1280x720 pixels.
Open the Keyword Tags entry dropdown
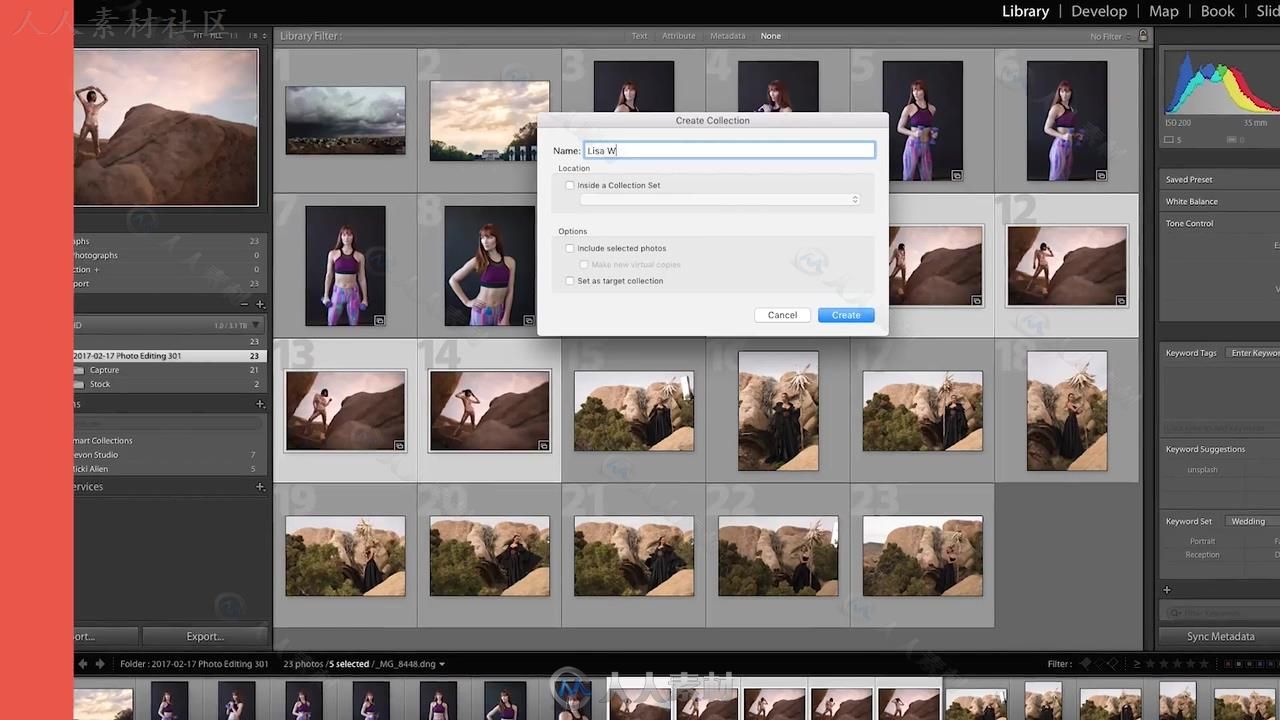tap(1254, 353)
